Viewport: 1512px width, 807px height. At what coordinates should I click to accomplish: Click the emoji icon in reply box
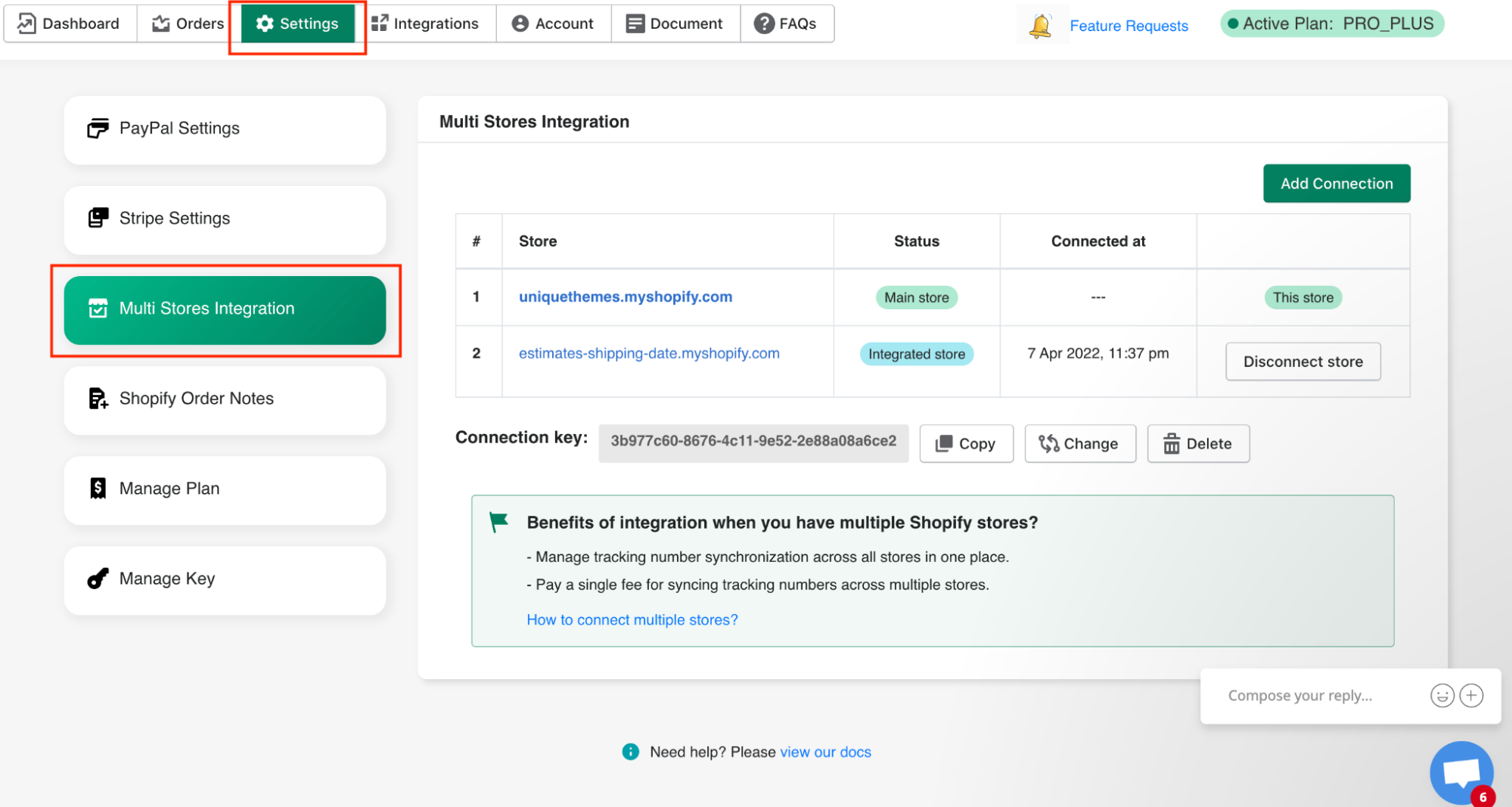(1442, 695)
